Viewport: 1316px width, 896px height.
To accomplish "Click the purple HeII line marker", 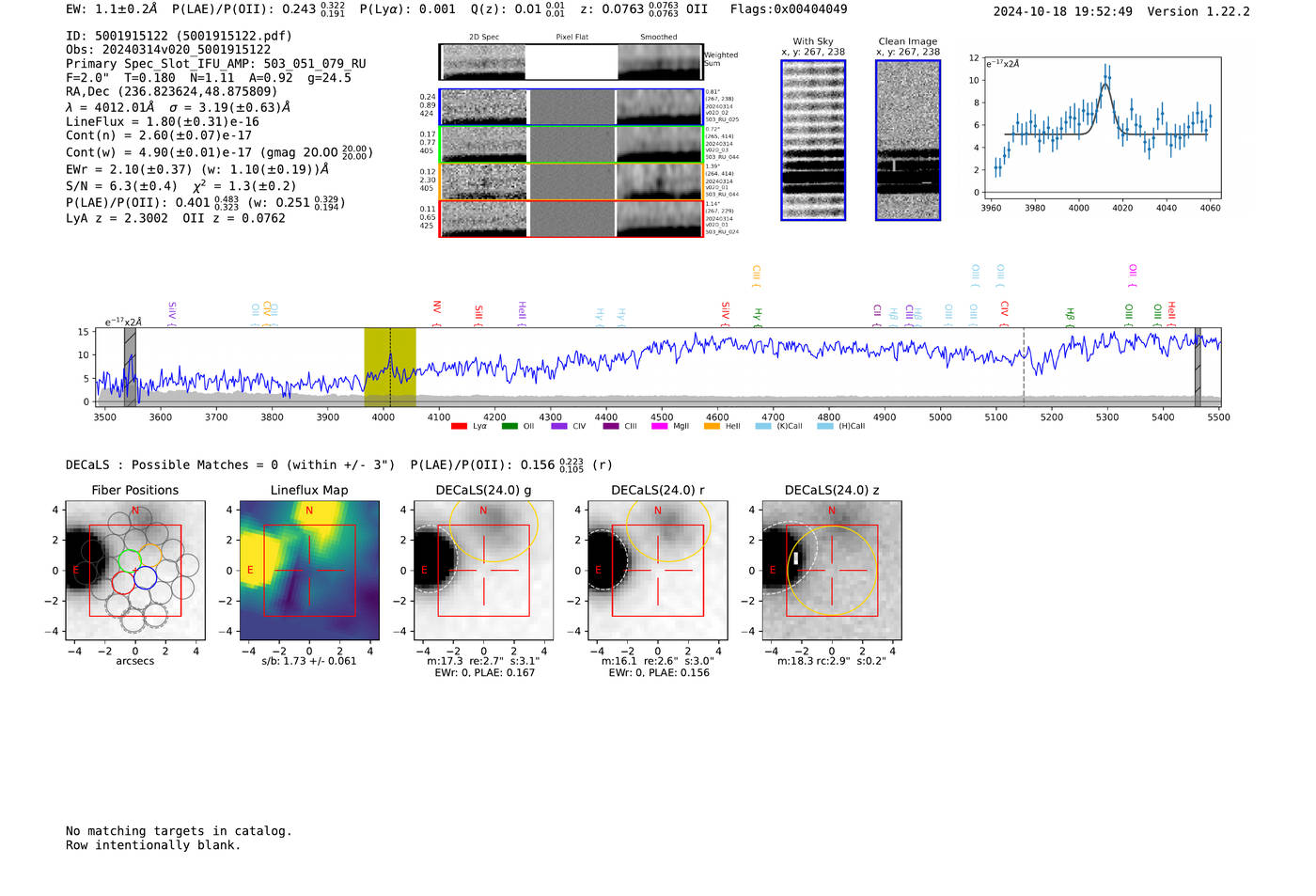I will tap(522, 314).
